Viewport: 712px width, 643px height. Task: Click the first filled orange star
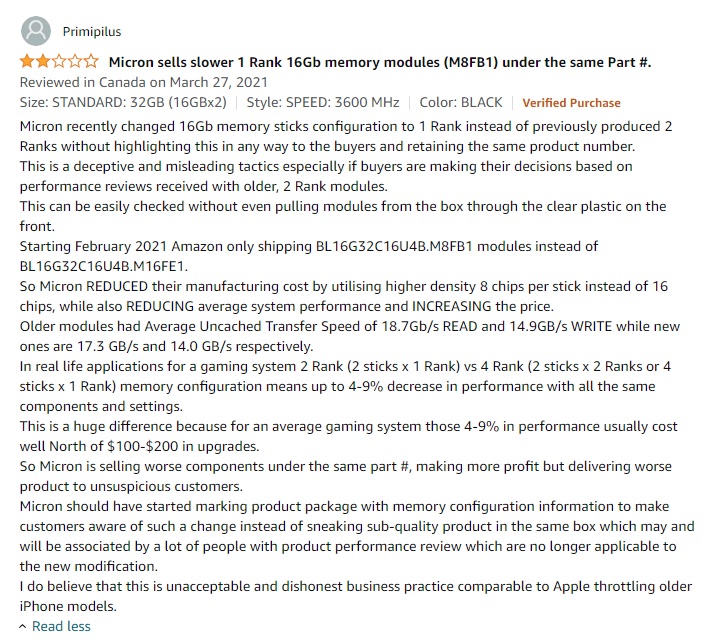click(x=27, y=62)
